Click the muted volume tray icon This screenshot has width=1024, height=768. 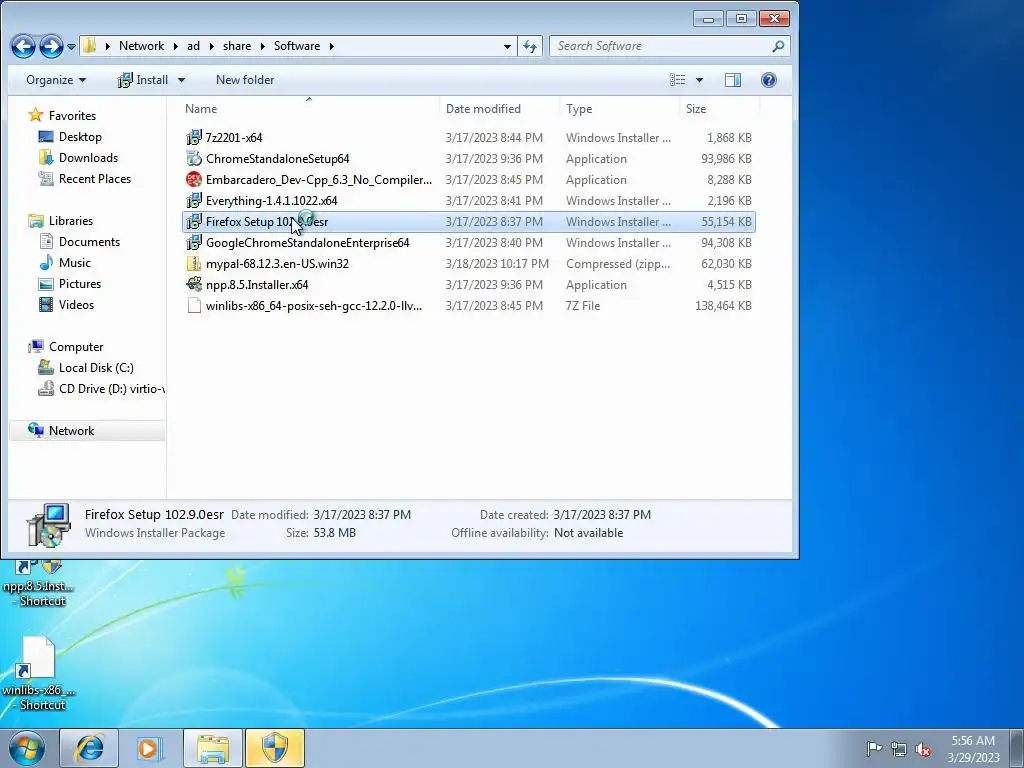pos(923,749)
